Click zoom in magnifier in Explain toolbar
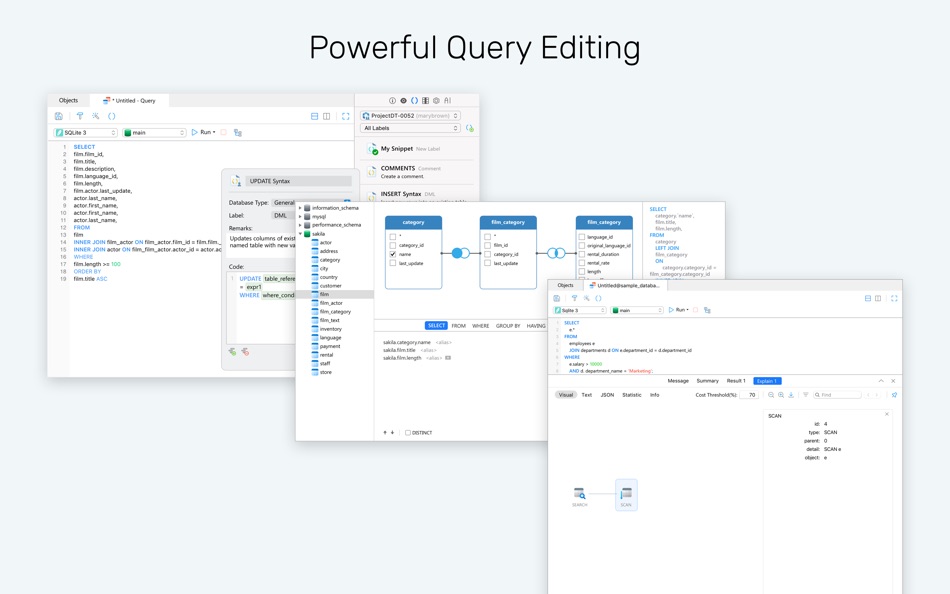This screenshot has width=950, height=594. [x=781, y=395]
